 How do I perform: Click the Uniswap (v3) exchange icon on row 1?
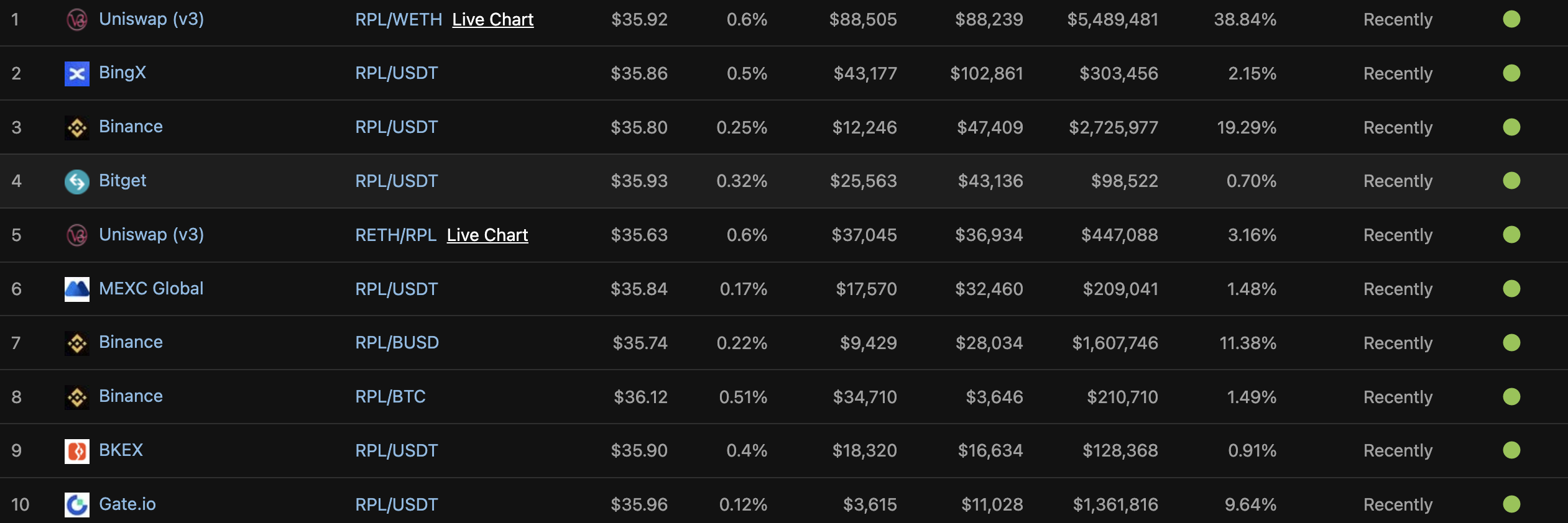coord(77,19)
